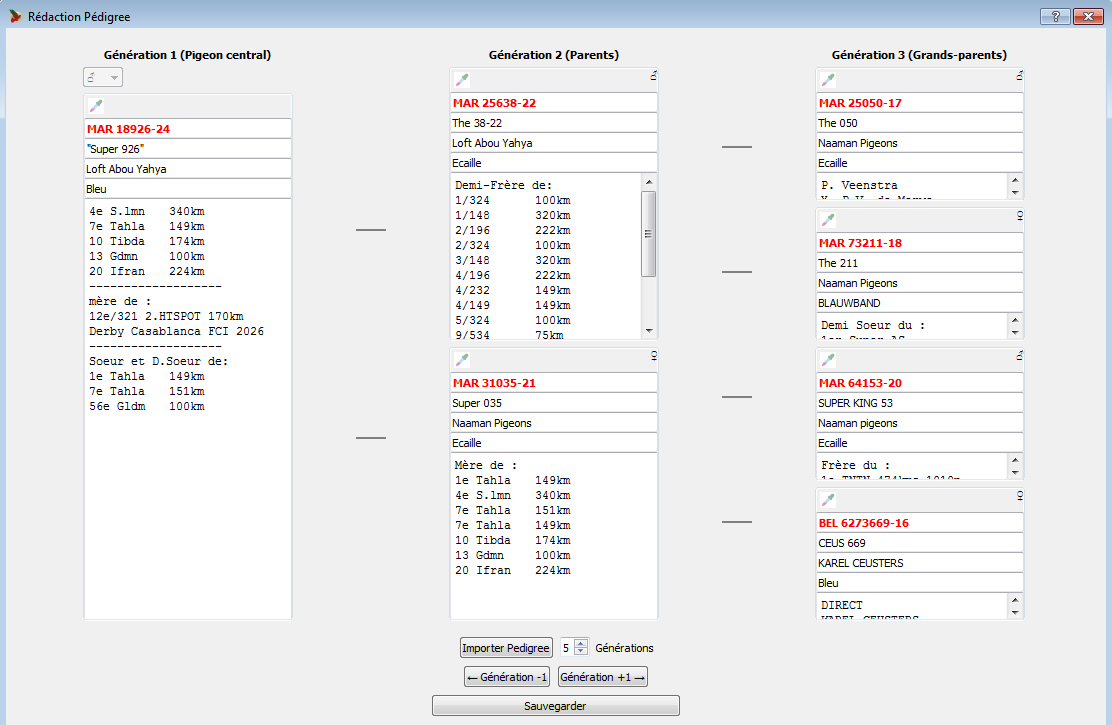Click the female sex symbol on MAR 31035-21 card

pyautogui.click(x=654, y=355)
